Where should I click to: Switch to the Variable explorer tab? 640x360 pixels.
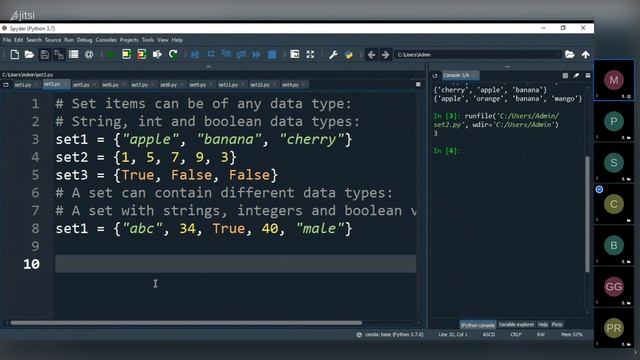tap(516, 324)
